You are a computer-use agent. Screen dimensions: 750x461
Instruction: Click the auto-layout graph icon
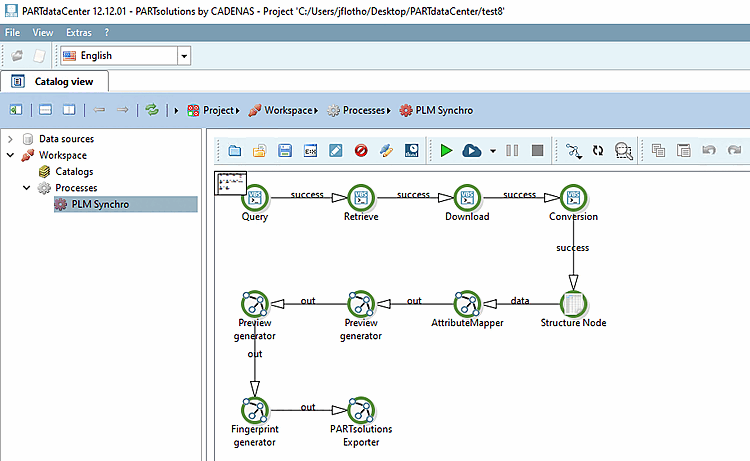tap(574, 151)
